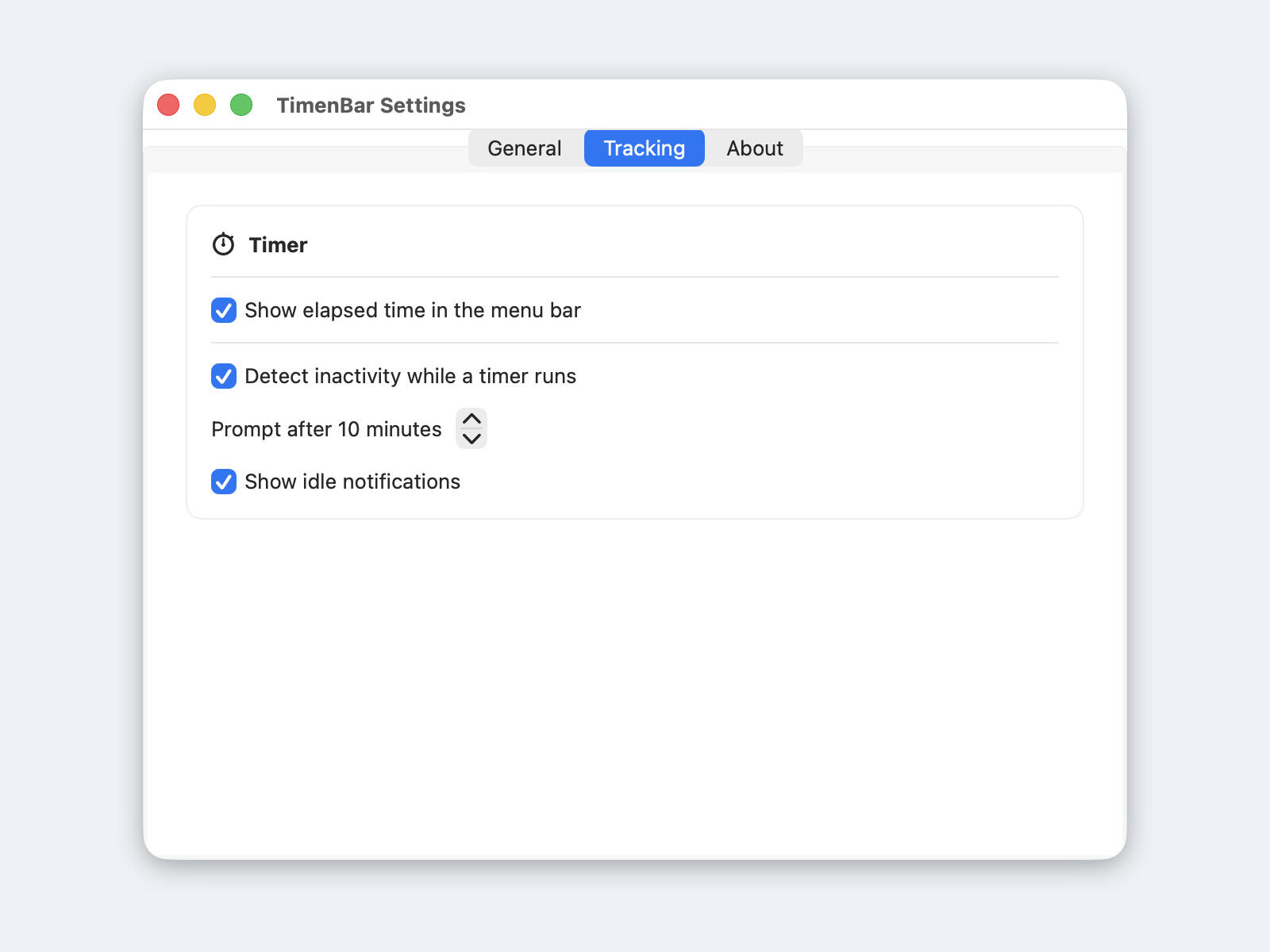Viewport: 1270px width, 952px height.
Task: Zoom the window using green button
Action: tap(241, 105)
